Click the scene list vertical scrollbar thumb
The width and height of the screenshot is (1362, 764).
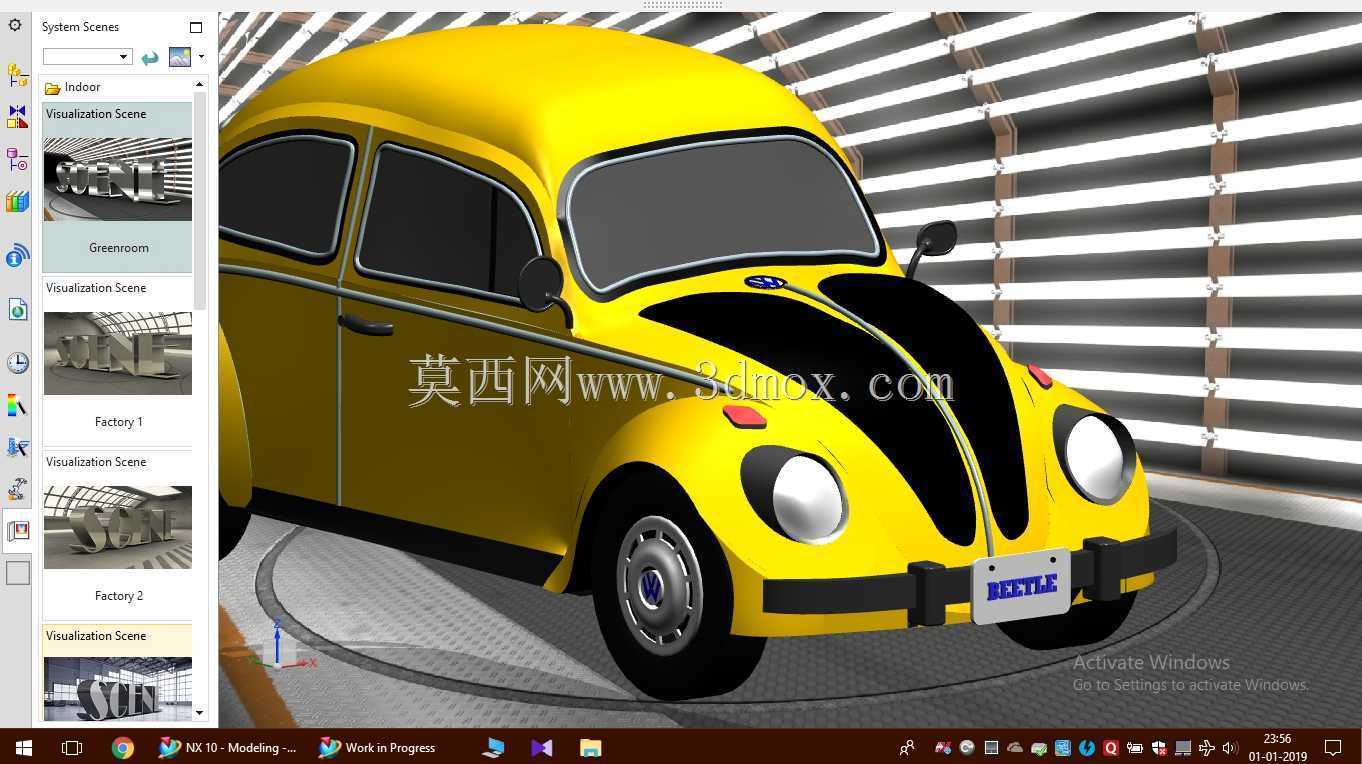click(x=200, y=200)
